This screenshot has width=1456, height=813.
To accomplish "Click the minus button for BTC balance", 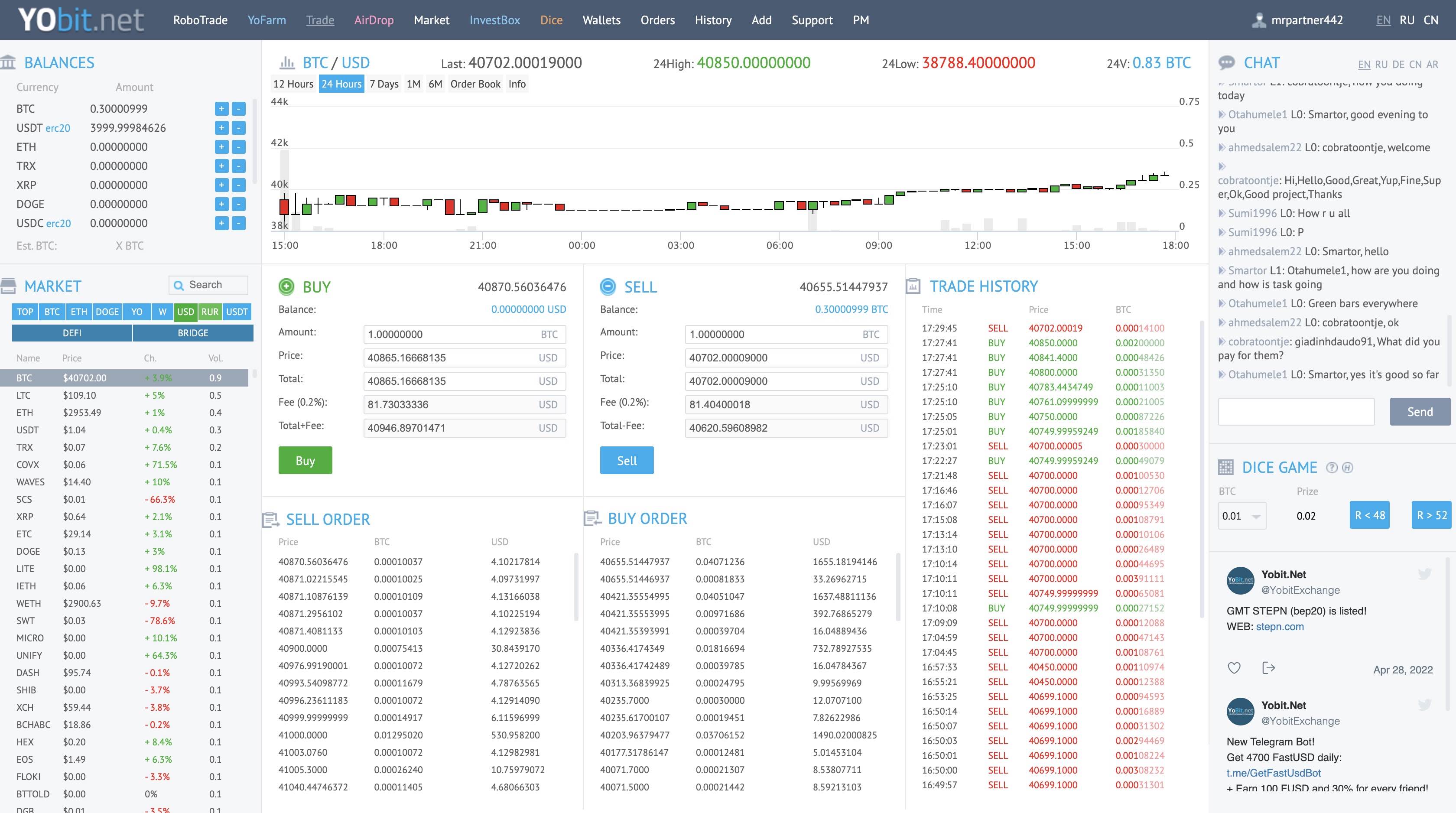I will coord(238,108).
